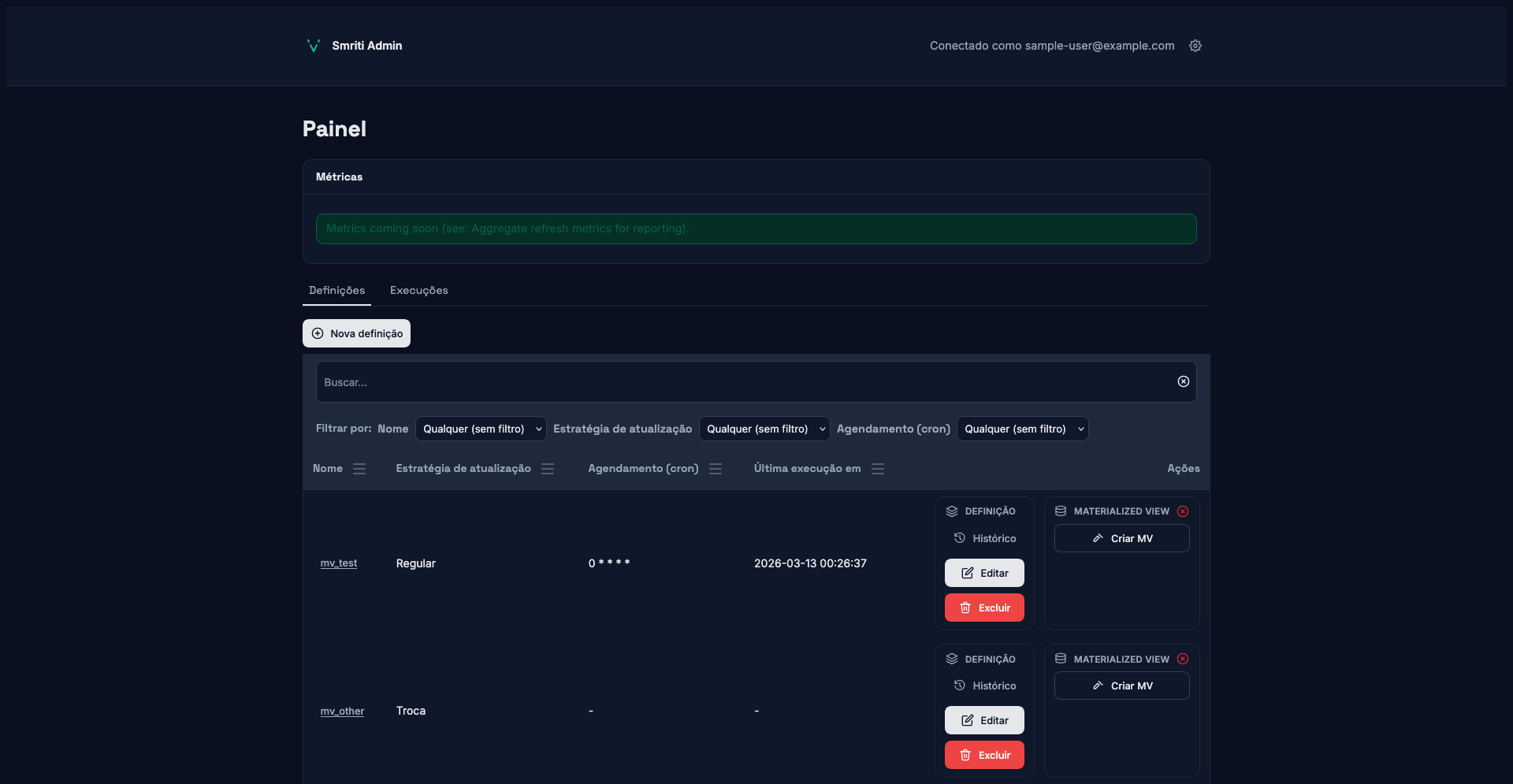Click red status icon on mv_test Materialized View
Screen dimensions: 1513x784
point(1183,511)
